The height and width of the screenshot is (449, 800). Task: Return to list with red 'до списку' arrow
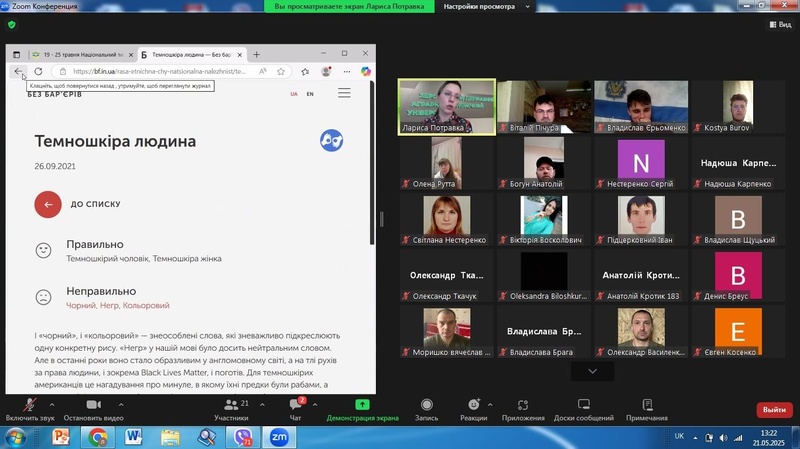tap(48, 204)
